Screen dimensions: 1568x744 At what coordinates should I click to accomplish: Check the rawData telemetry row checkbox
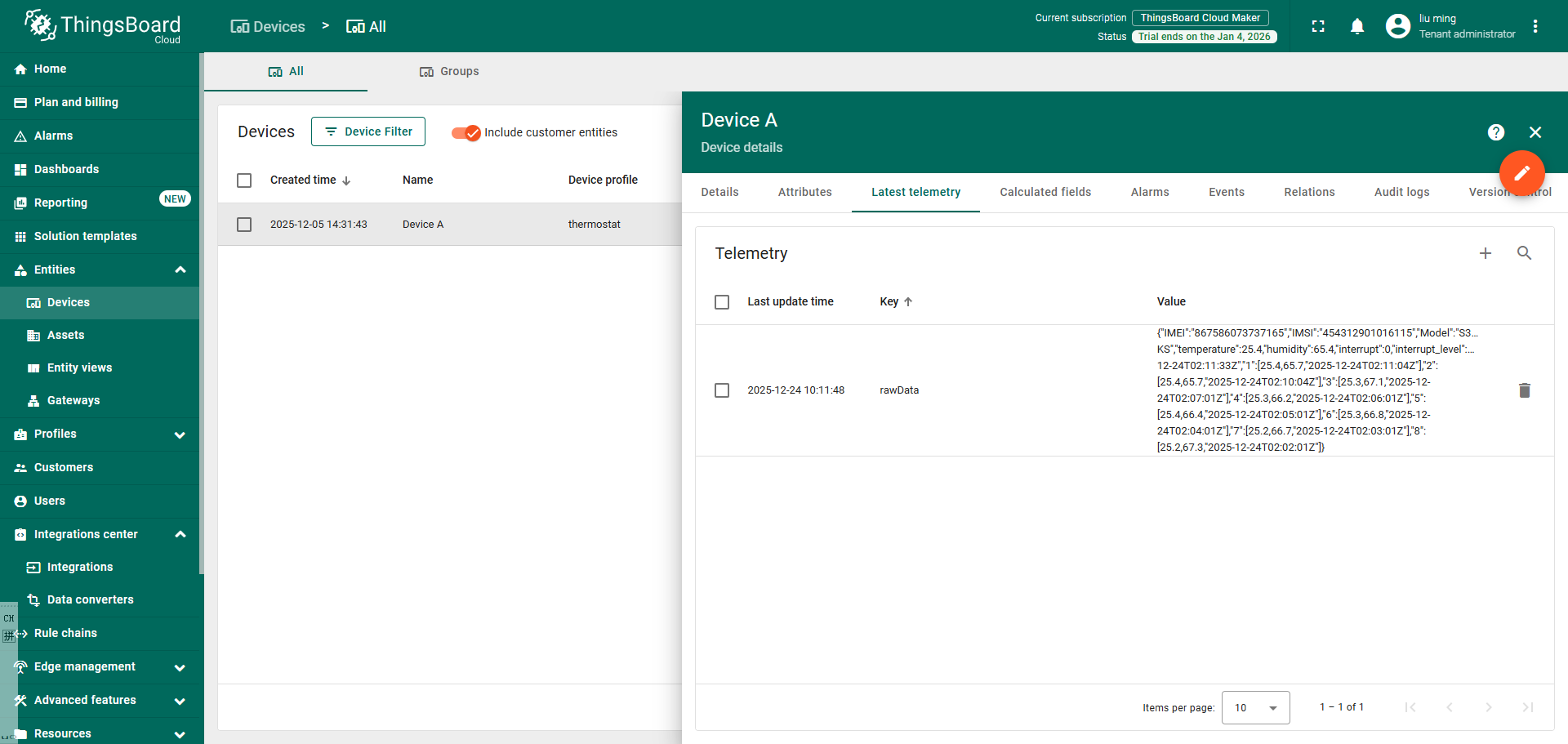[722, 390]
